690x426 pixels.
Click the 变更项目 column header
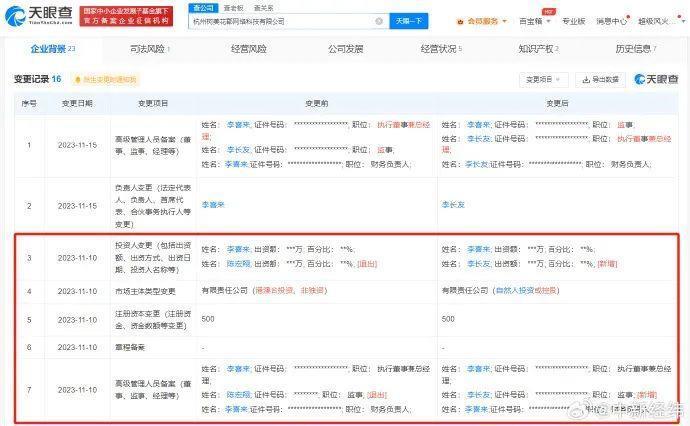click(x=153, y=103)
